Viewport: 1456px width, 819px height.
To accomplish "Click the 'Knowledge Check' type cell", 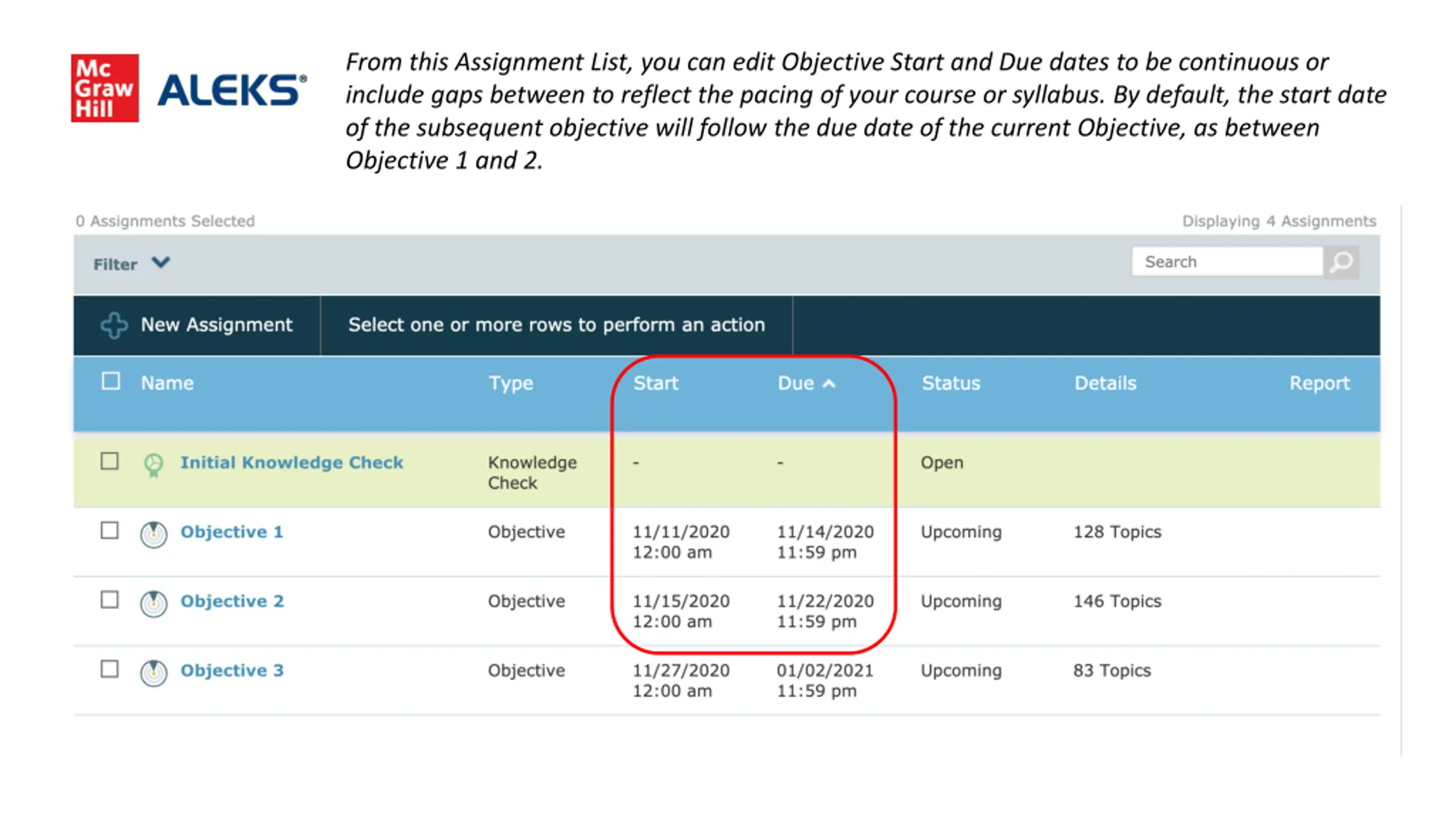I will pyautogui.click(x=532, y=473).
